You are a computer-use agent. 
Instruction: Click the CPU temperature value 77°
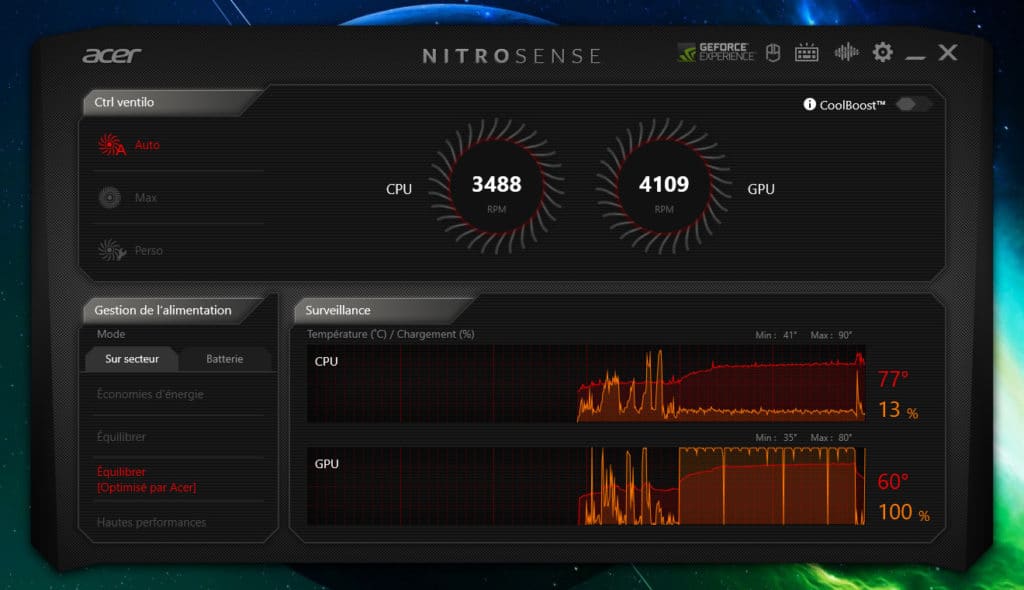(893, 379)
